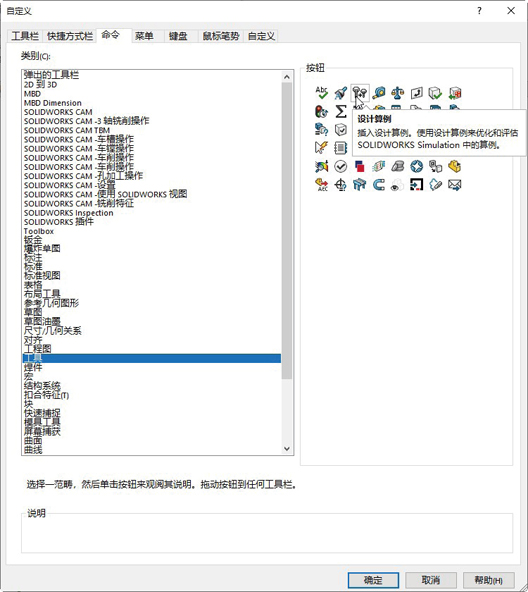This screenshot has height=592, width=528.
Task: Select the box with checkmark icon
Action: 341,130
